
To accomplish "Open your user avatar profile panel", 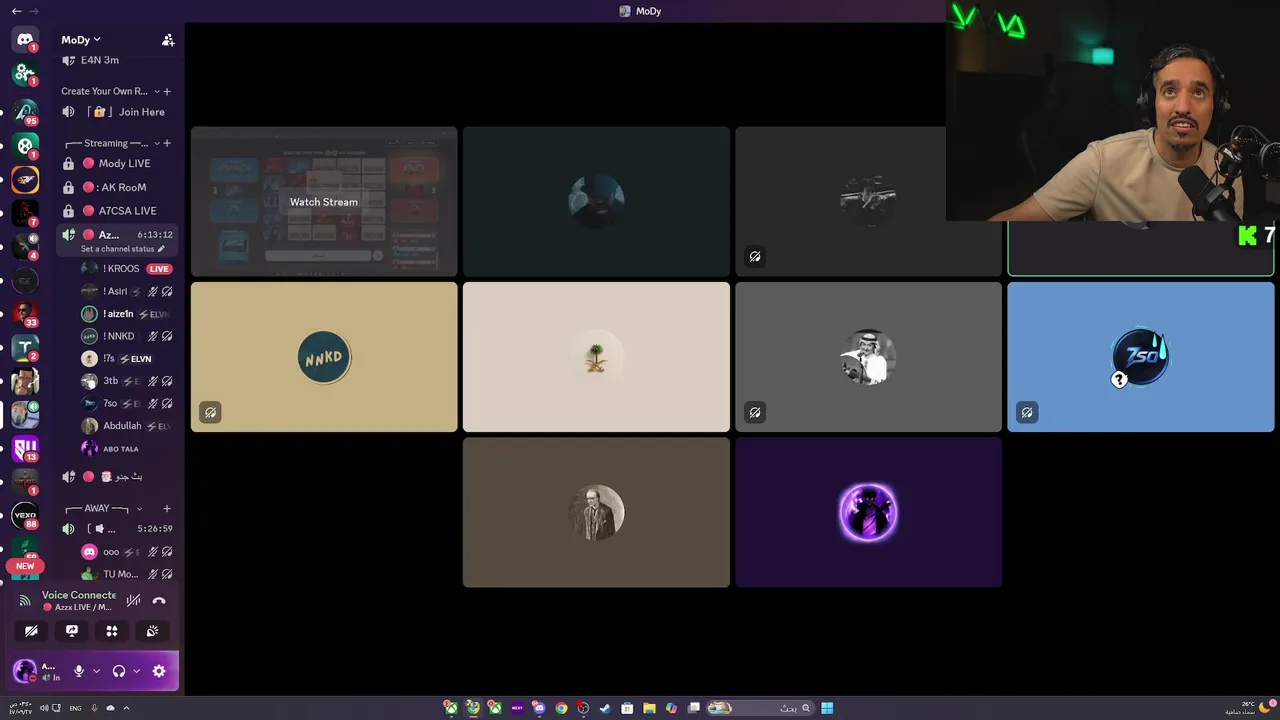I will point(26,671).
